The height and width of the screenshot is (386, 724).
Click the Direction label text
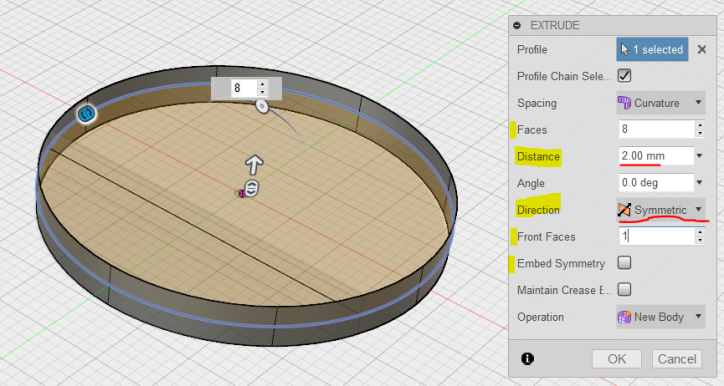click(538, 210)
